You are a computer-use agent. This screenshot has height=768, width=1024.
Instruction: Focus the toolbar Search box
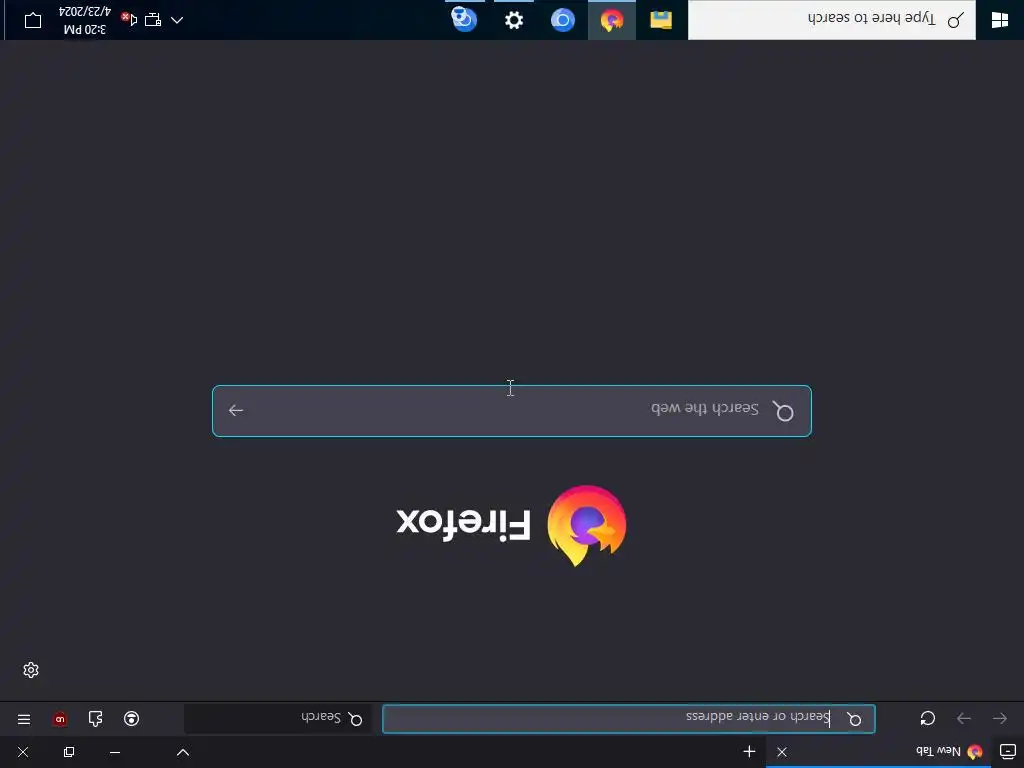pyautogui.click(x=278, y=719)
